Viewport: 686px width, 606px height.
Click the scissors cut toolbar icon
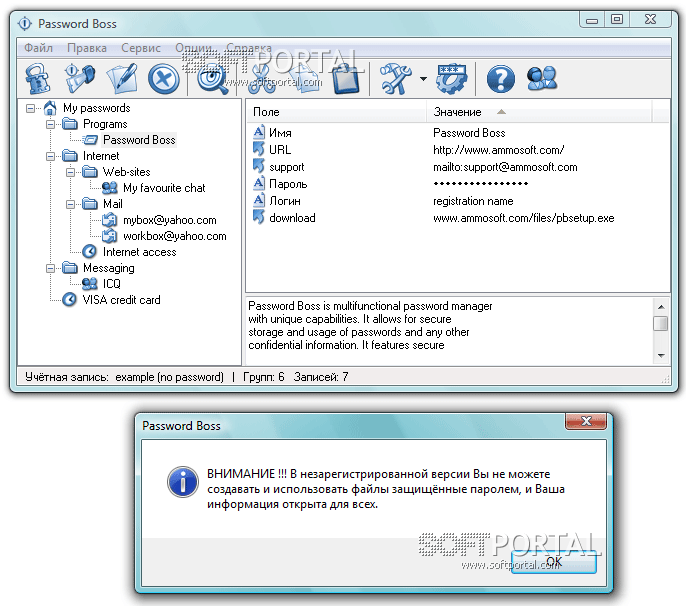[x=261, y=79]
